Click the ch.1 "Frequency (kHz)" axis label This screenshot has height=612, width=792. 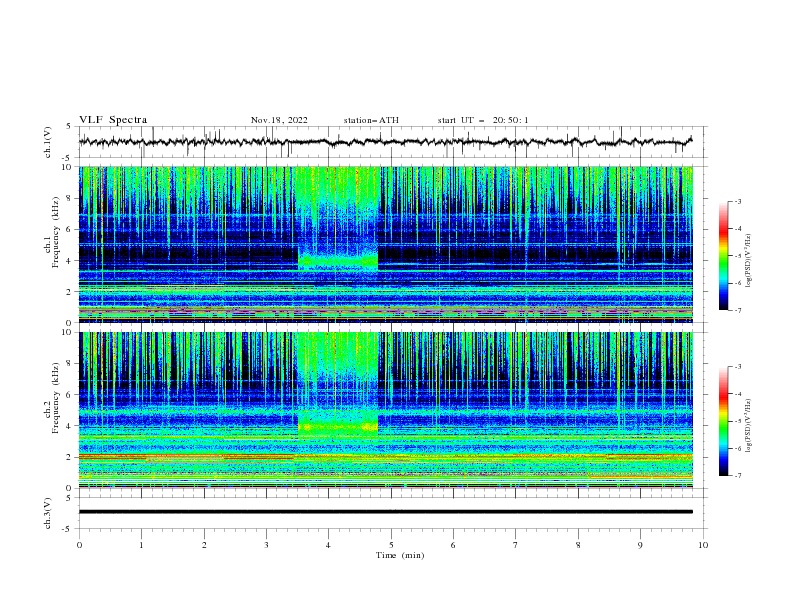click(56, 230)
